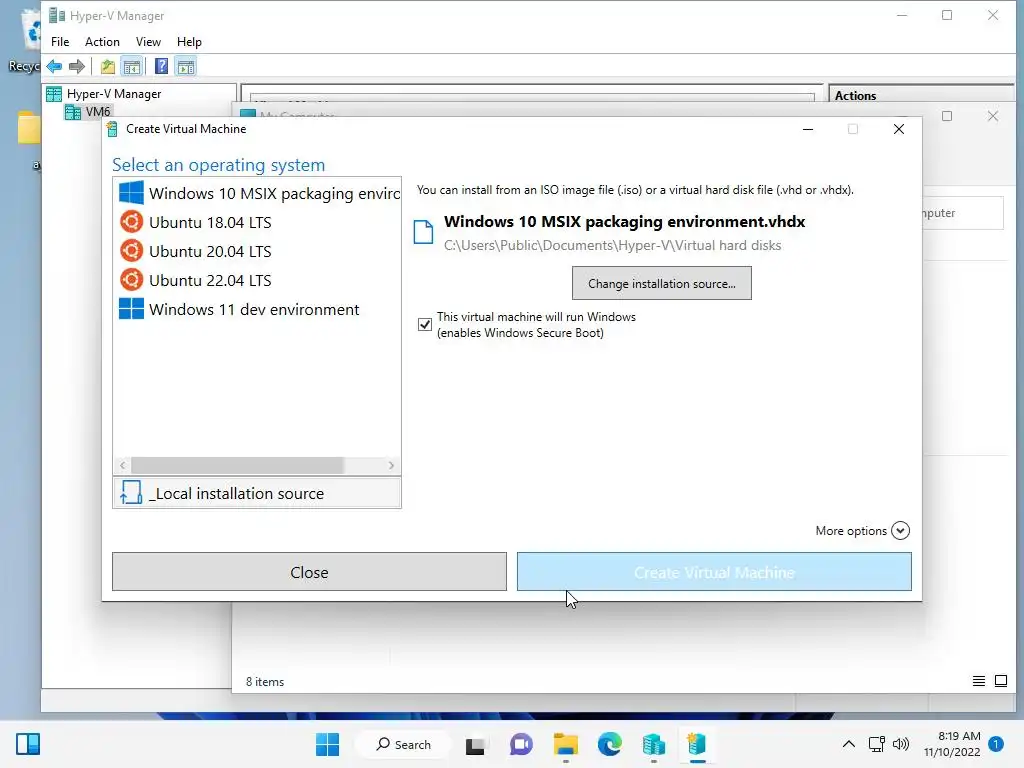Open File Explorer from the taskbar
Image resolution: width=1024 pixels, height=768 pixels.
pos(566,744)
